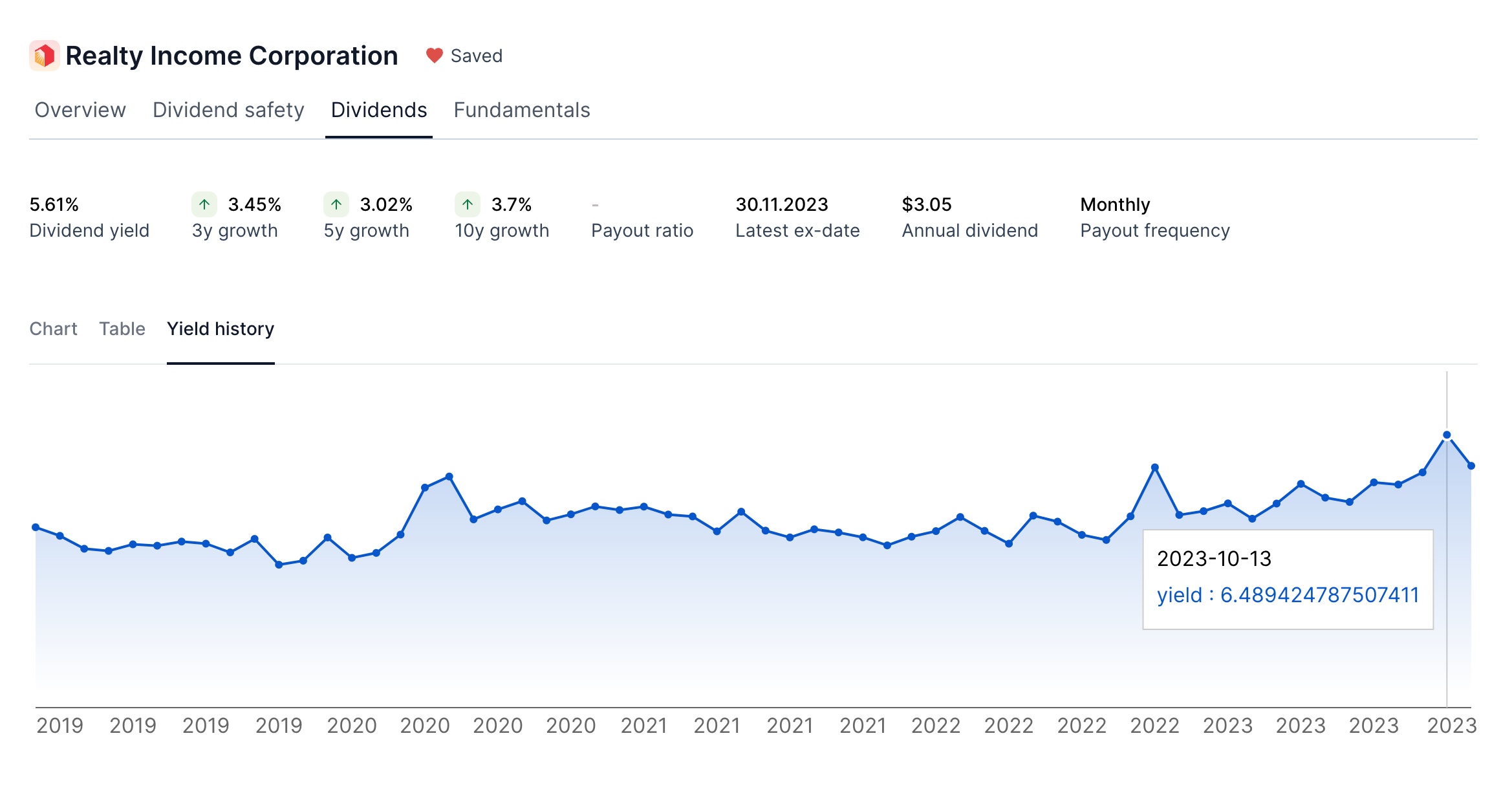Image resolution: width=1512 pixels, height=793 pixels.
Task: Click the 30.11.2023 latest ex-date value
Action: coord(782,204)
